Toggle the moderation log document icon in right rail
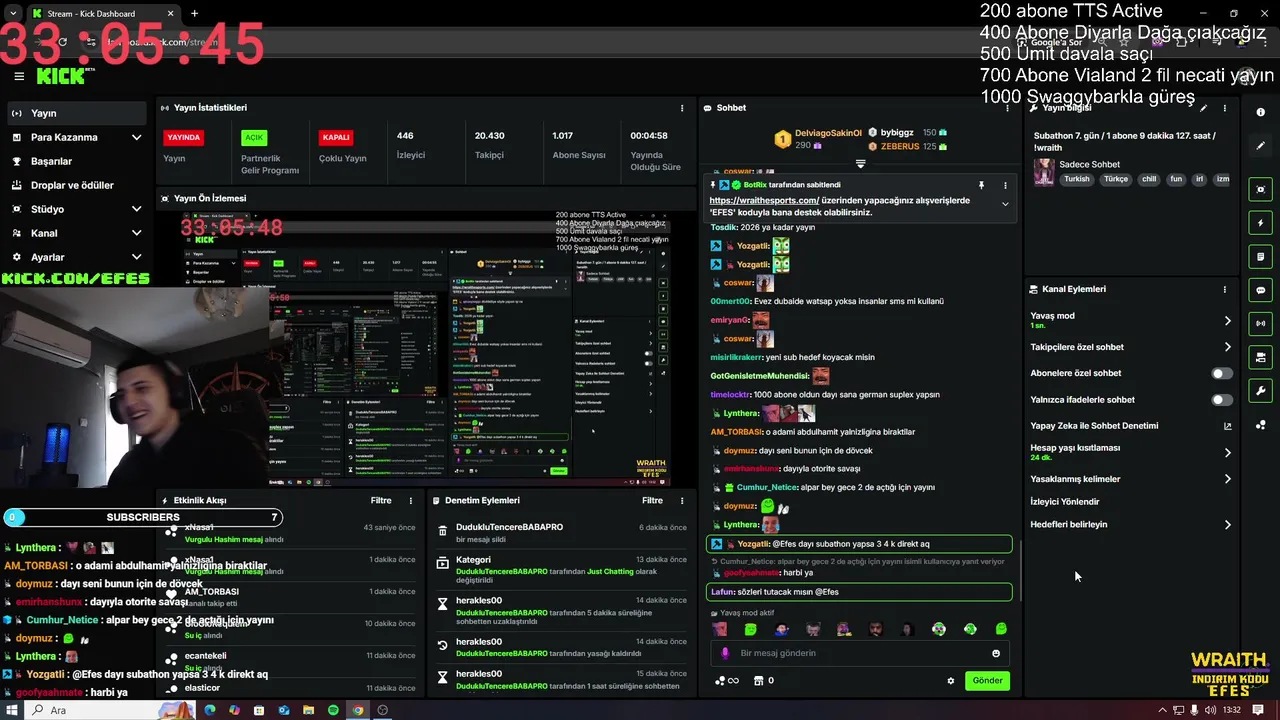This screenshot has width=1280, height=720. point(1261,257)
